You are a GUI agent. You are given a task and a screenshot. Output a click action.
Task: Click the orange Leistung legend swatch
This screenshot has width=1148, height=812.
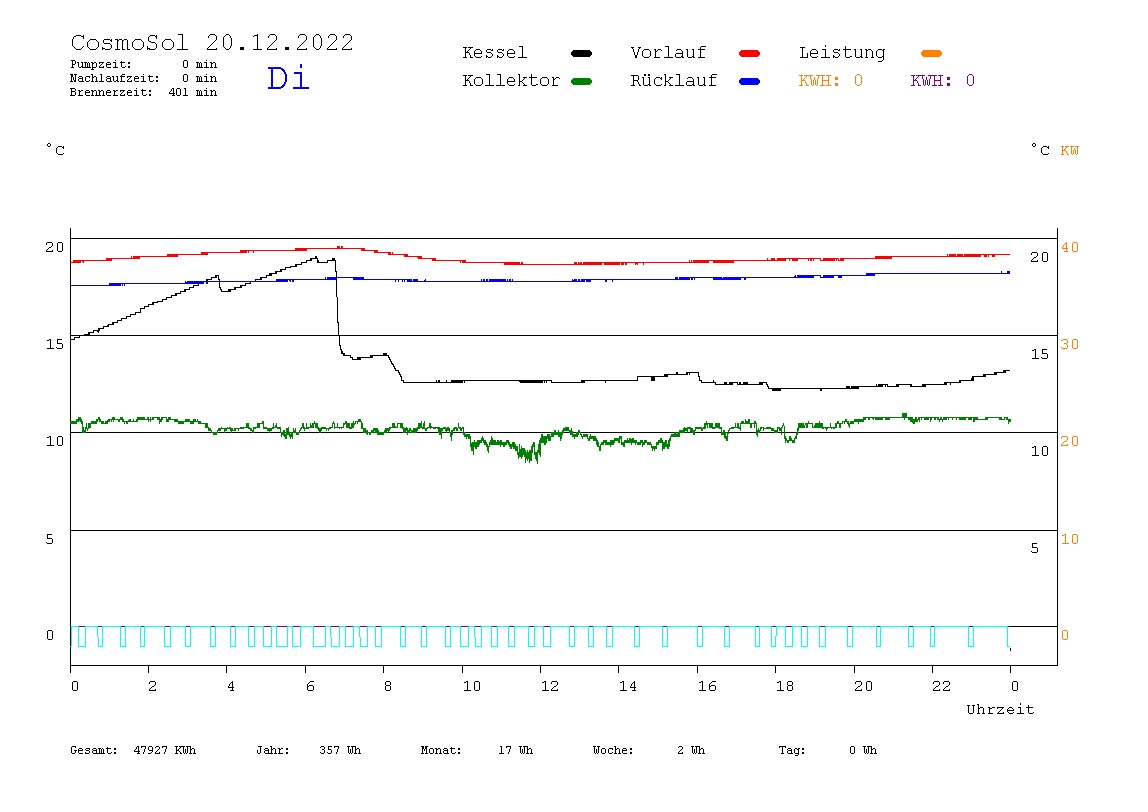click(x=931, y=53)
